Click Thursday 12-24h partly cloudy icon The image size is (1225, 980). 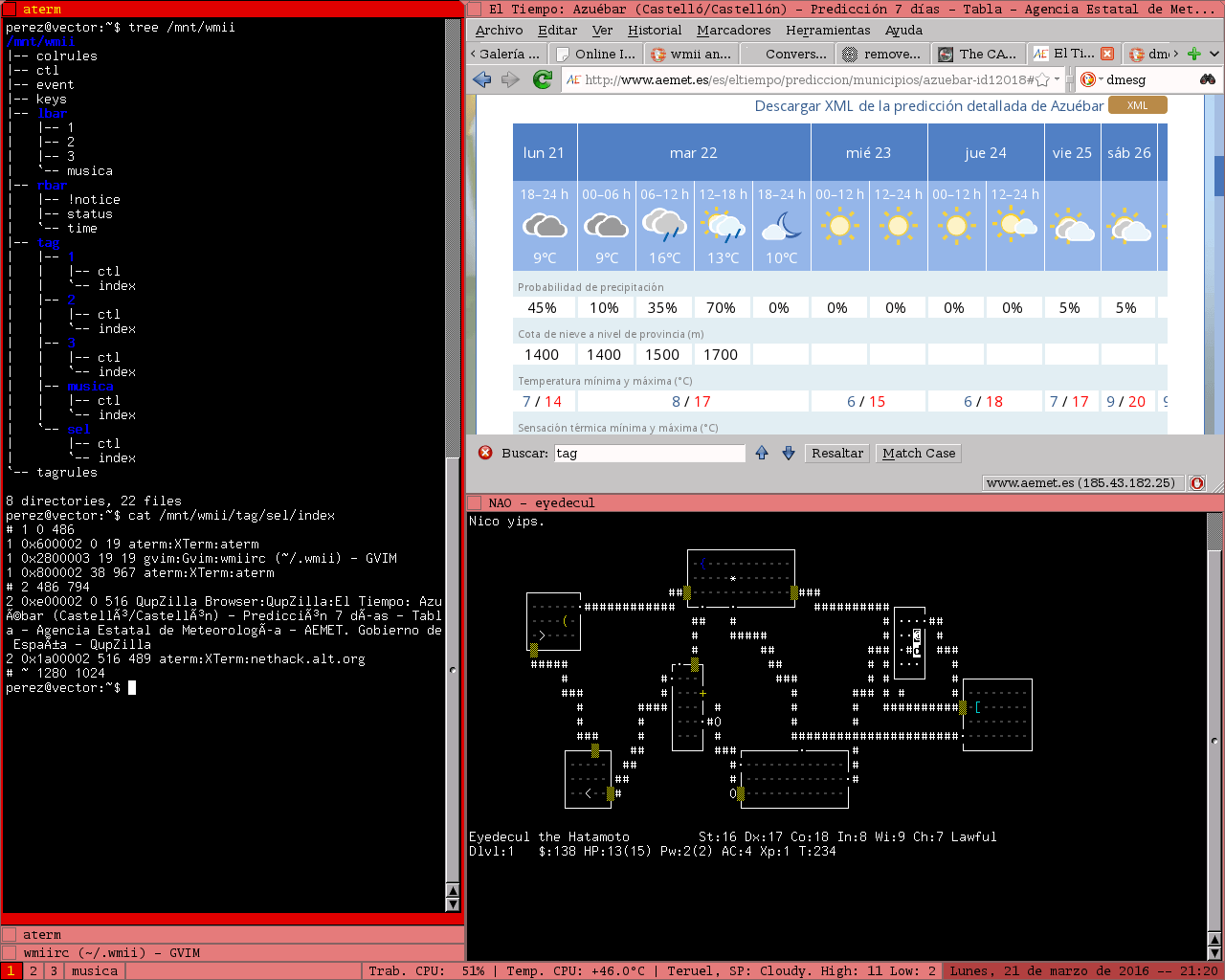(x=1014, y=226)
